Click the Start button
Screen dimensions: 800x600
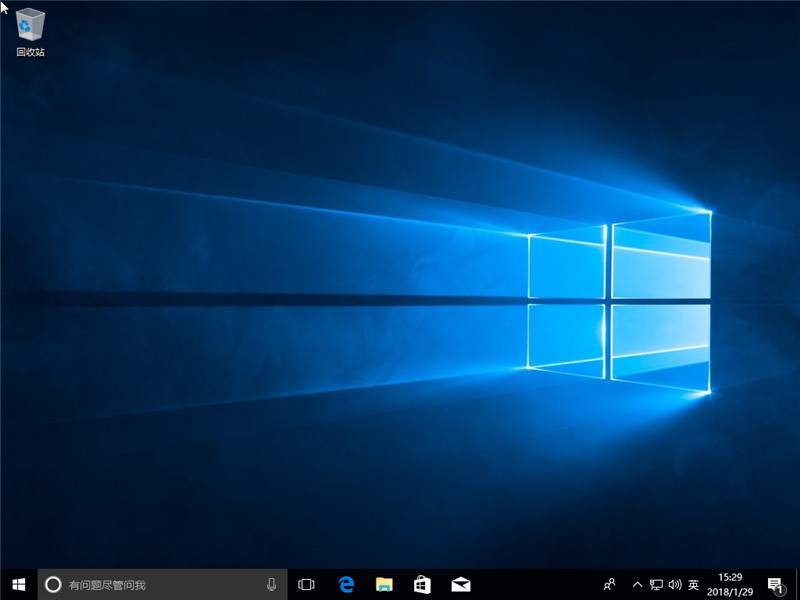(x=15, y=584)
